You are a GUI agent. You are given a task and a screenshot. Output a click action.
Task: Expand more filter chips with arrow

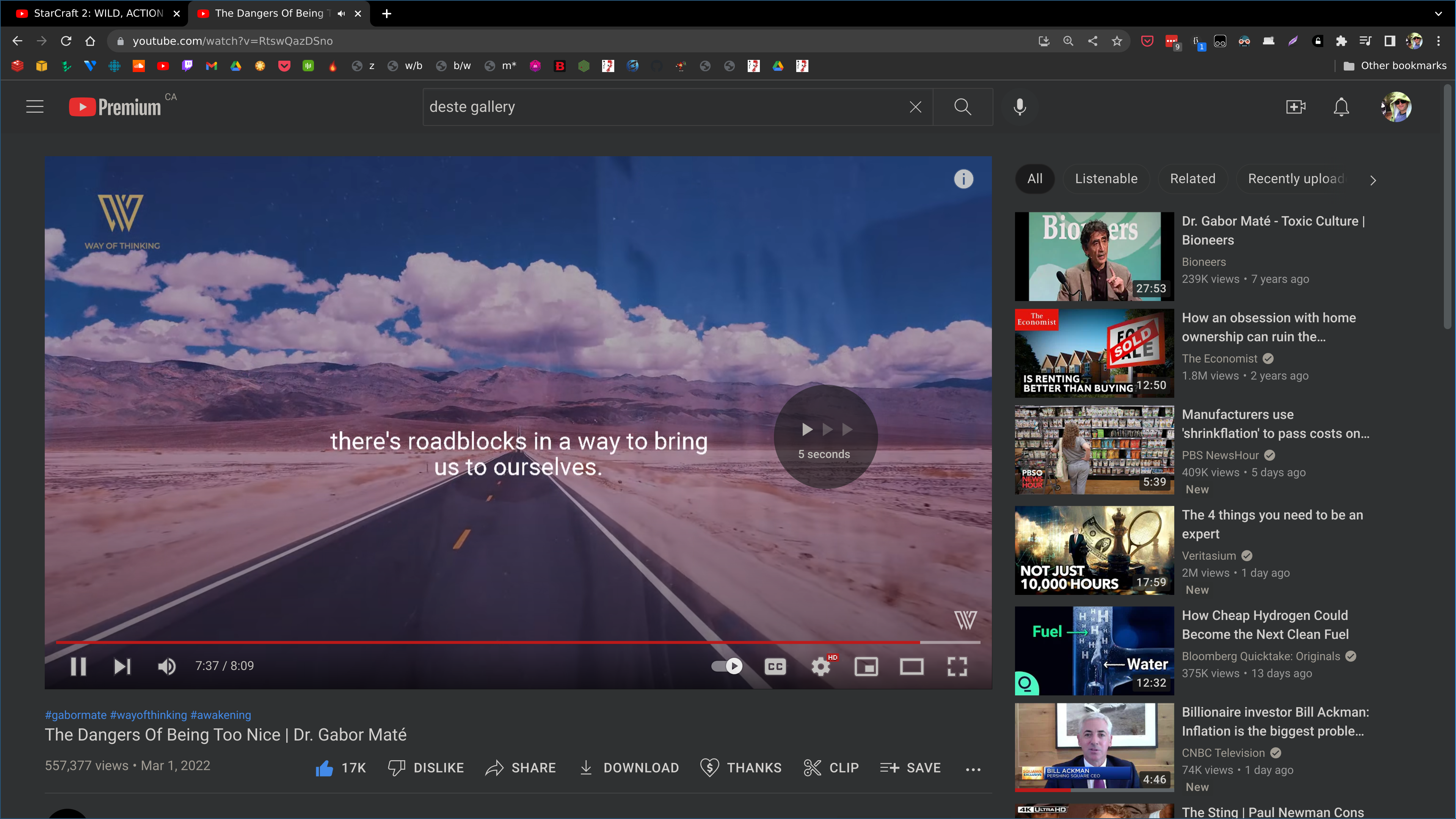click(1373, 180)
